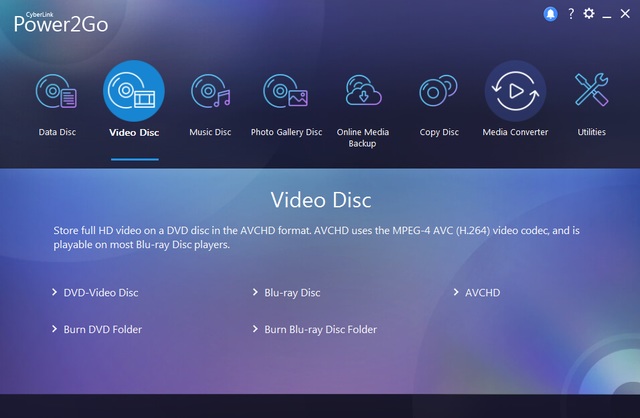Choose the Photo Gallery Disc icon

pyautogui.click(x=286, y=91)
